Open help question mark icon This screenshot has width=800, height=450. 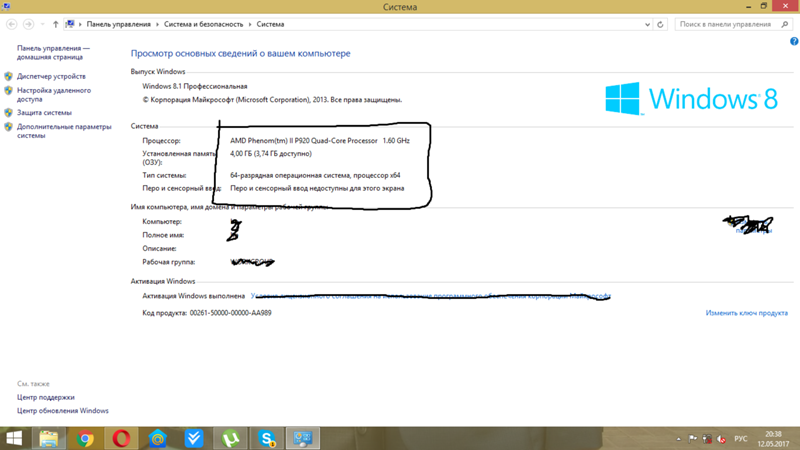tap(794, 41)
